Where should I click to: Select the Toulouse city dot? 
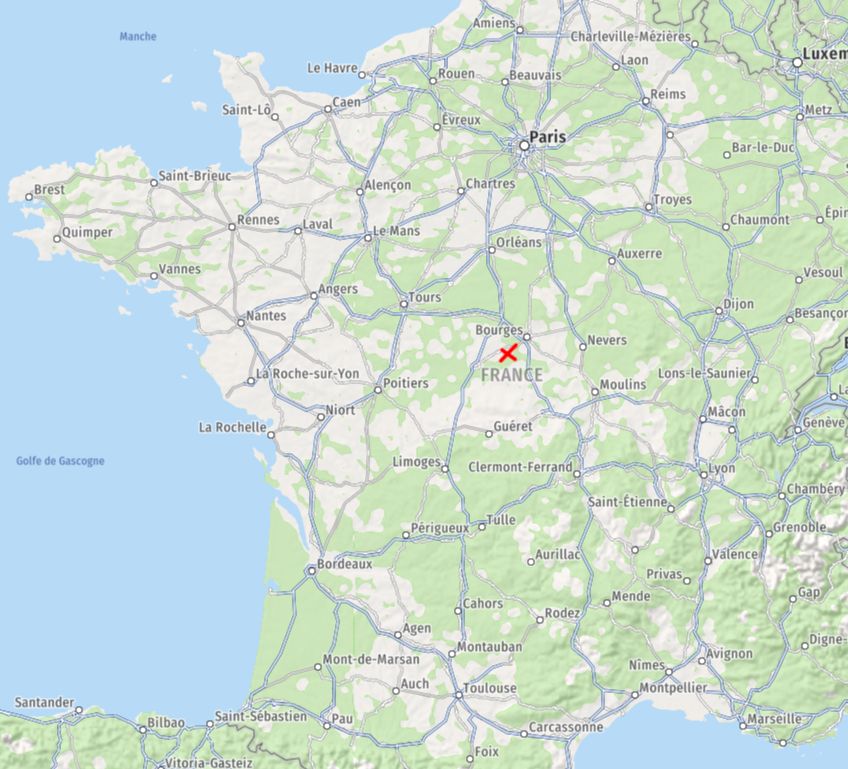(x=459, y=695)
